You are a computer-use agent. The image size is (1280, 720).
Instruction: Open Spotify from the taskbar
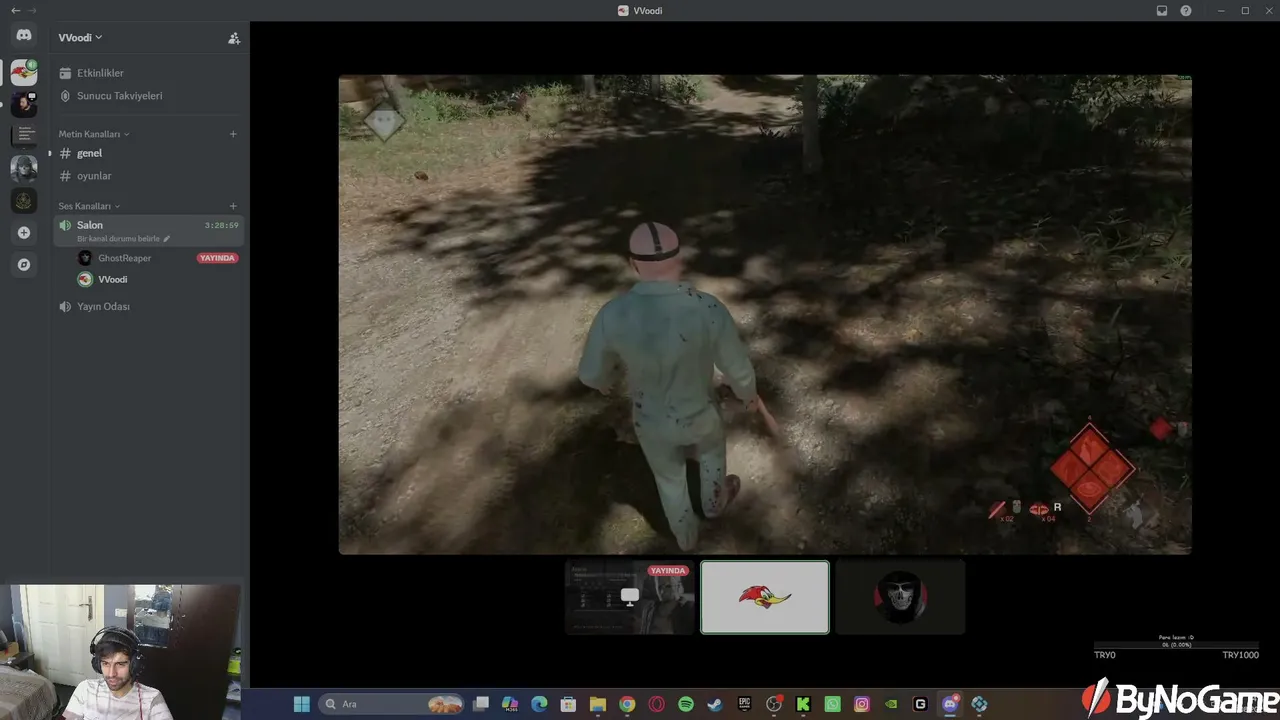(686, 704)
